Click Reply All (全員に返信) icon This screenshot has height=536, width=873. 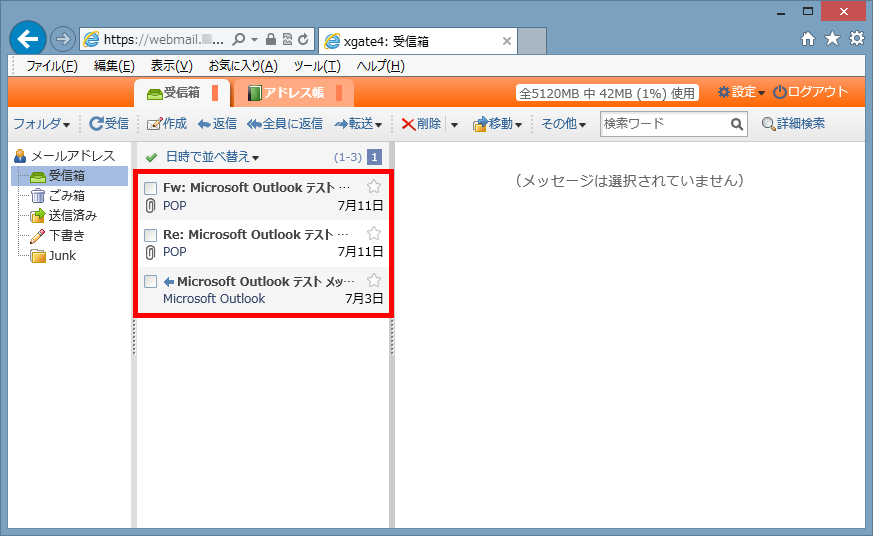point(254,124)
